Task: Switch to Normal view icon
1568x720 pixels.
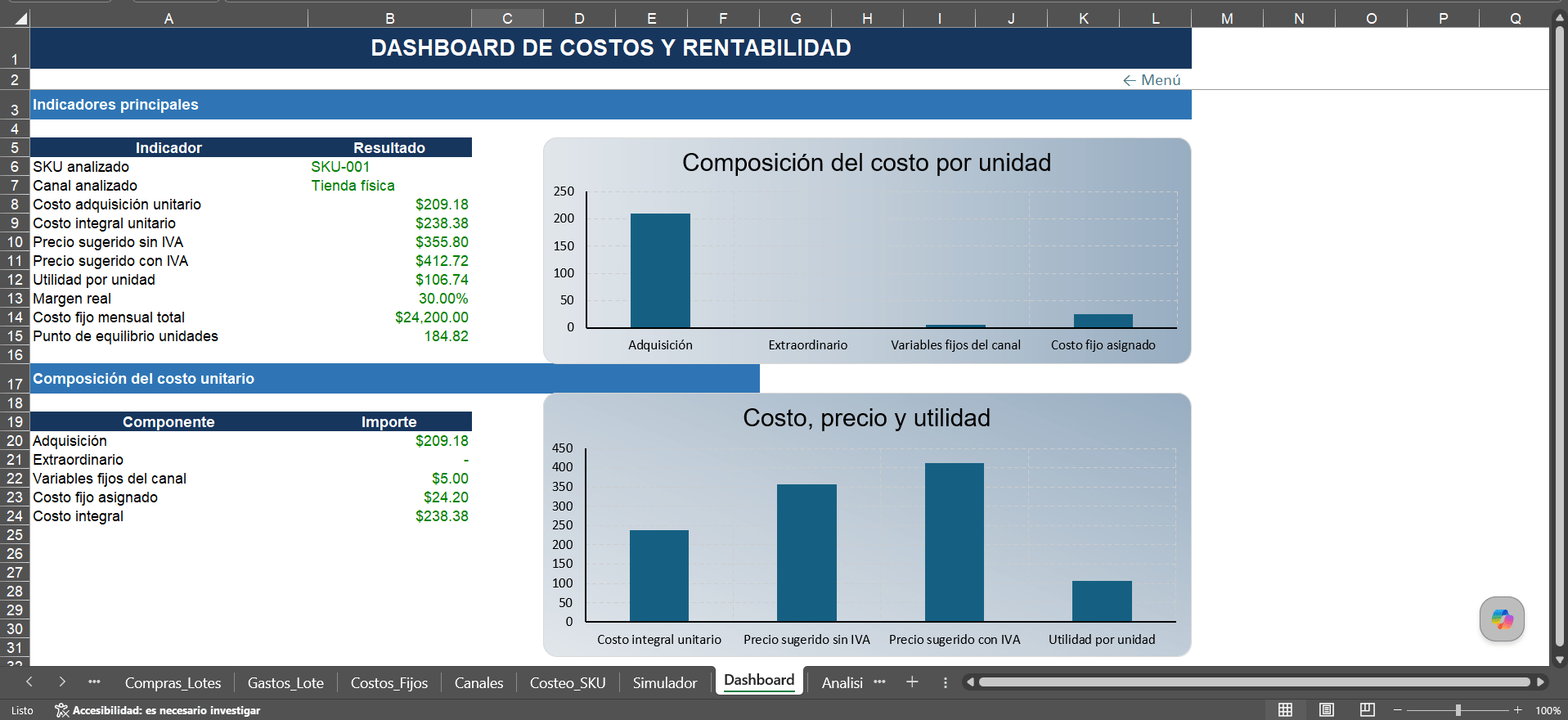Action: (x=1286, y=710)
